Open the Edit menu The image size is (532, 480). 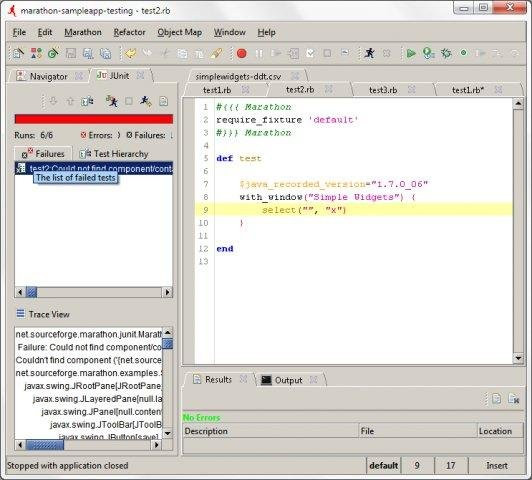[x=45, y=33]
